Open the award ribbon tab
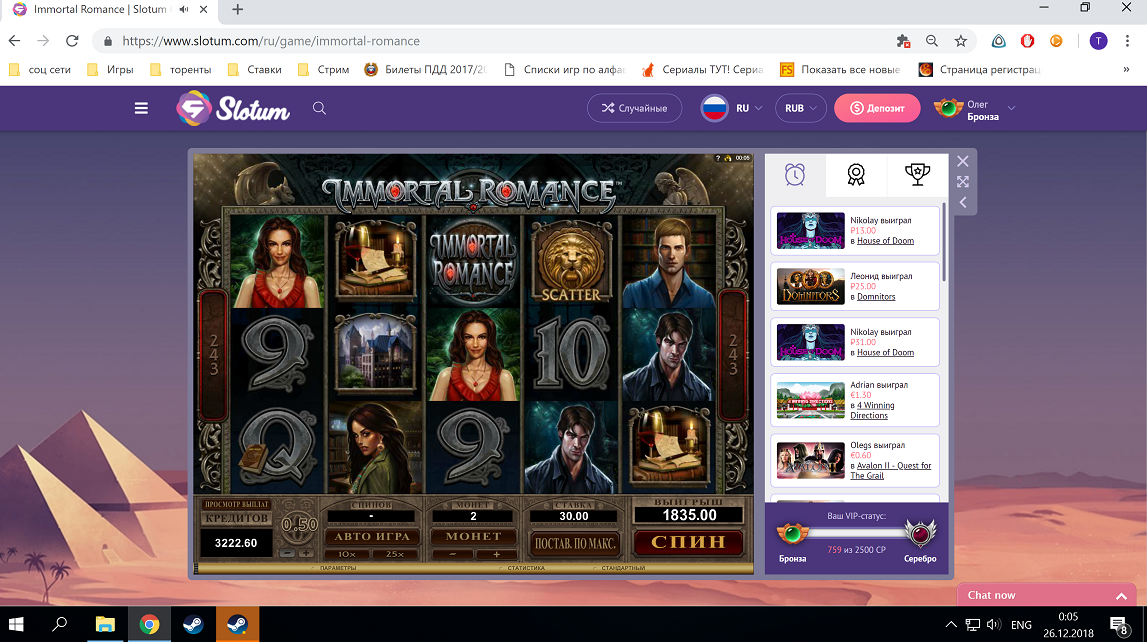 [856, 175]
